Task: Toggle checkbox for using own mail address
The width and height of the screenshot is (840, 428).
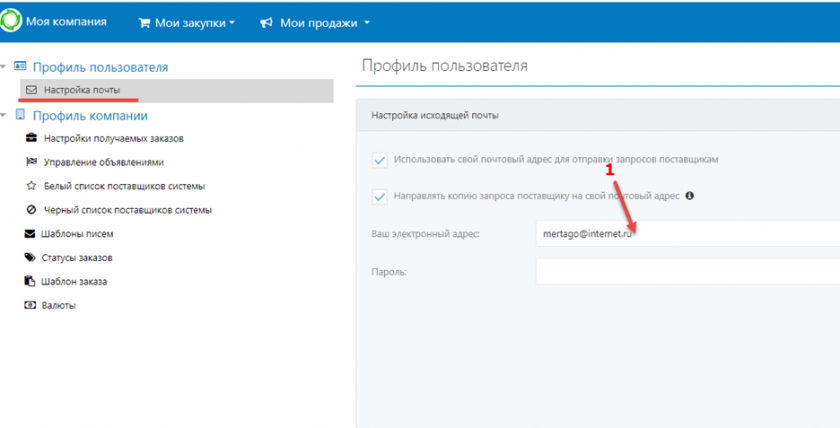Action: pyautogui.click(x=379, y=159)
